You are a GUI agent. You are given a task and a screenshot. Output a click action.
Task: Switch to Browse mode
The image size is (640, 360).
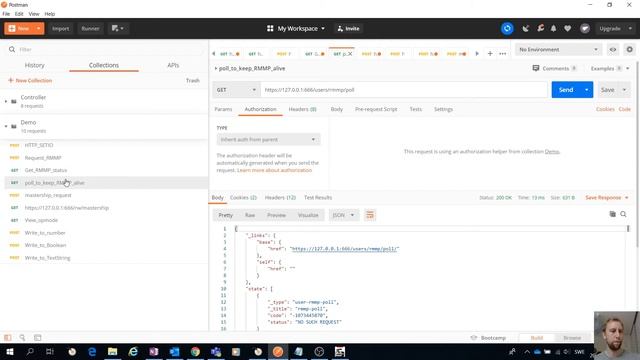click(x=572, y=338)
